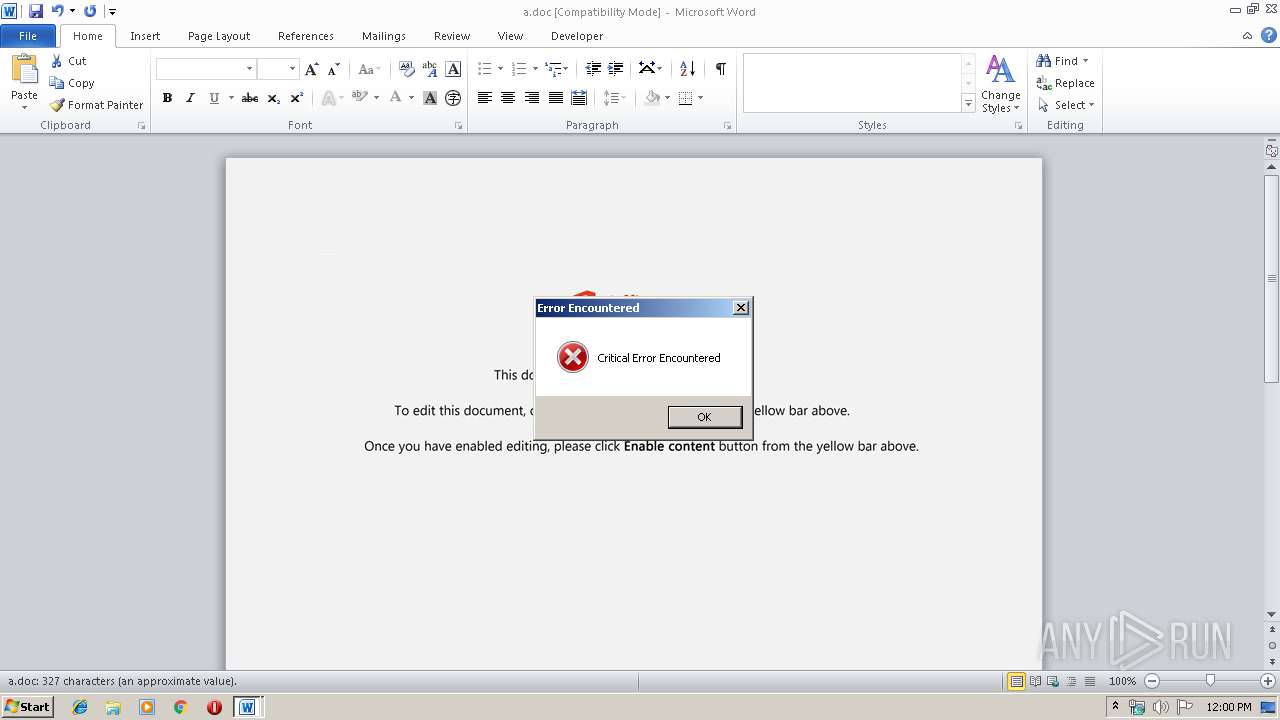This screenshot has width=1280, height=720.
Task: Expand the Underline style arrow
Action: (231, 98)
